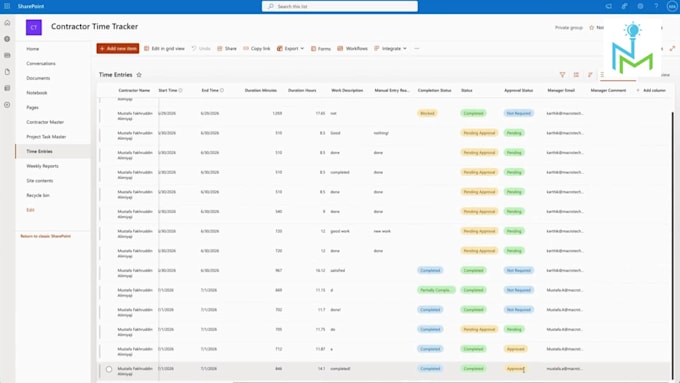This screenshot has width=680, height=383.
Task: Open My files icon in left rail
Action: pyautogui.click(x=7, y=72)
